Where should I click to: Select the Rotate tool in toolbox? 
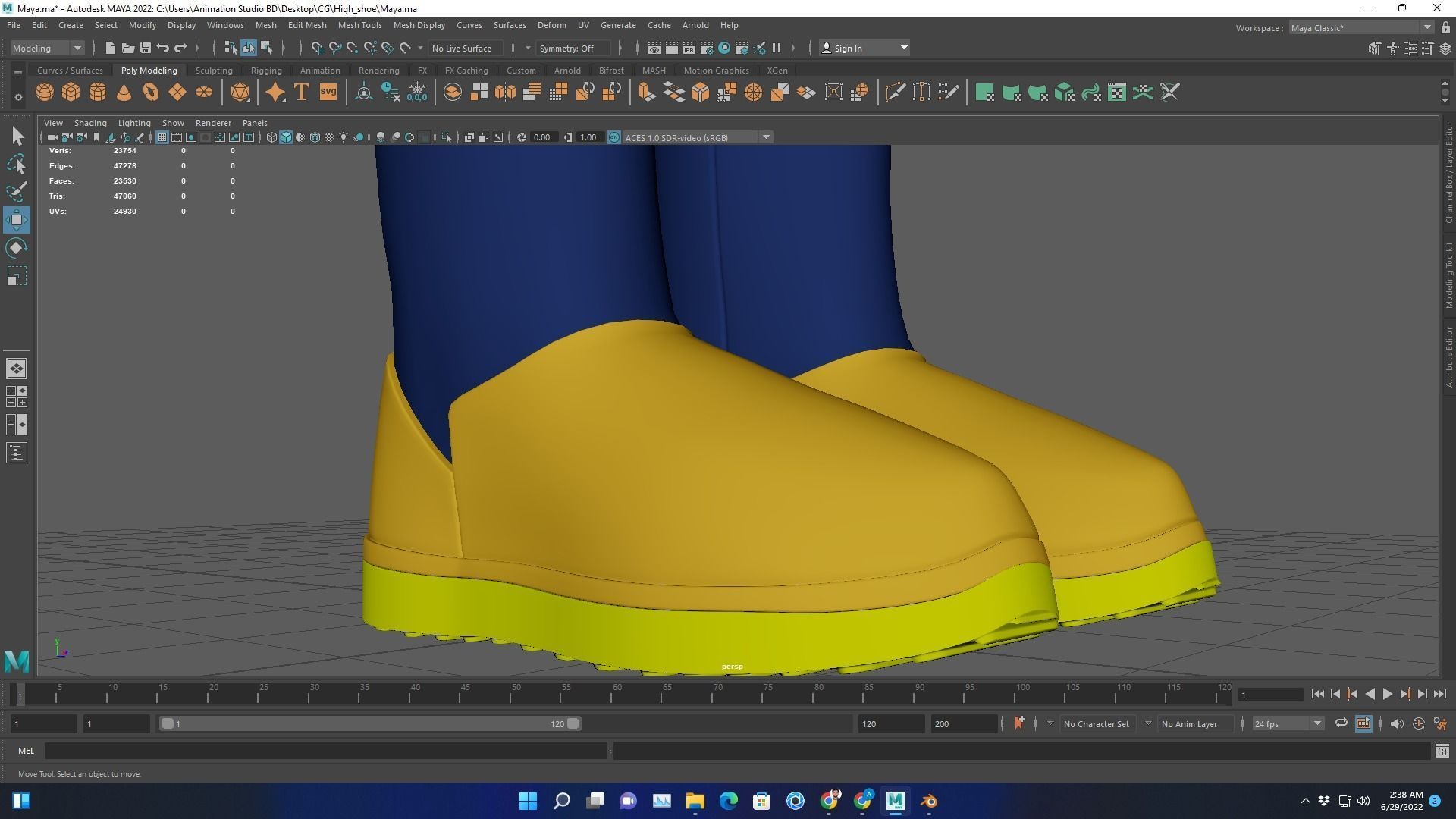coord(17,248)
